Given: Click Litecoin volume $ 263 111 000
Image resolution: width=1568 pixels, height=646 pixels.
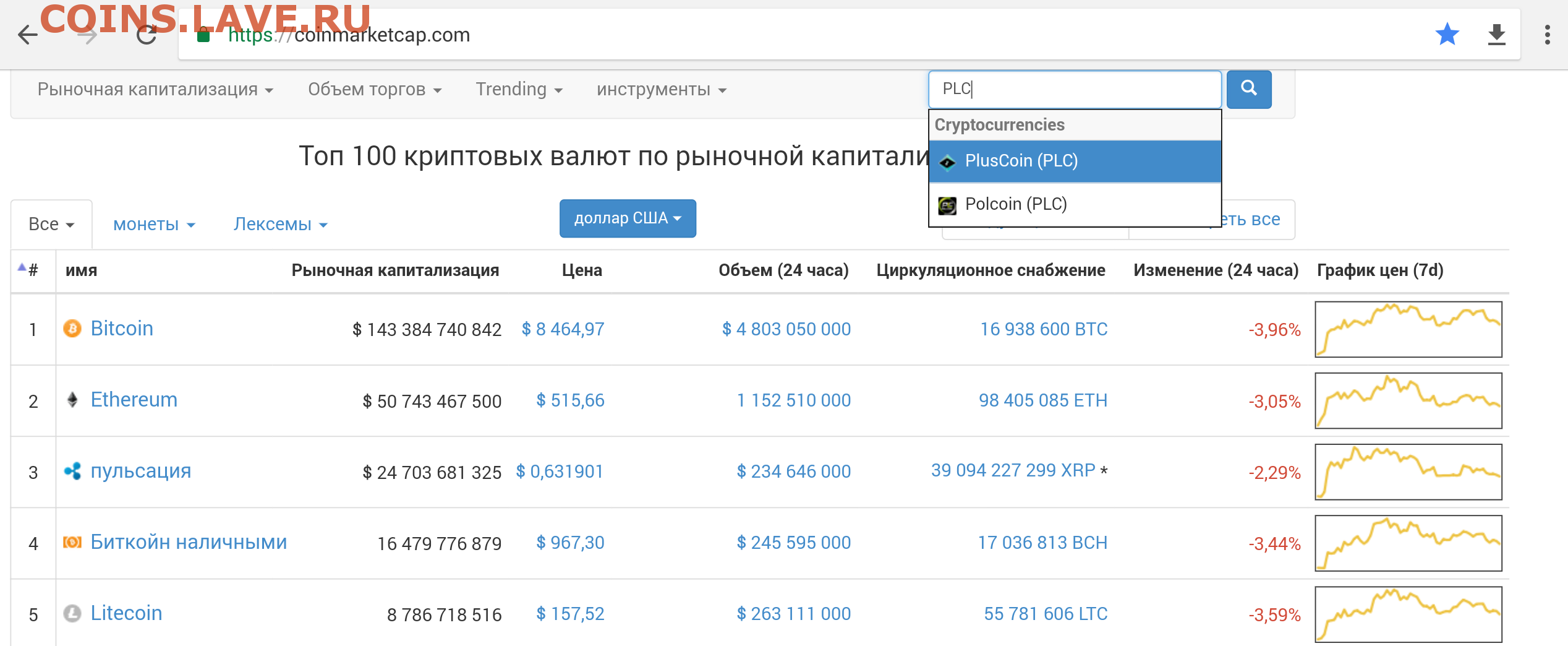Looking at the screenshot, I should click(x=794, y=614).
